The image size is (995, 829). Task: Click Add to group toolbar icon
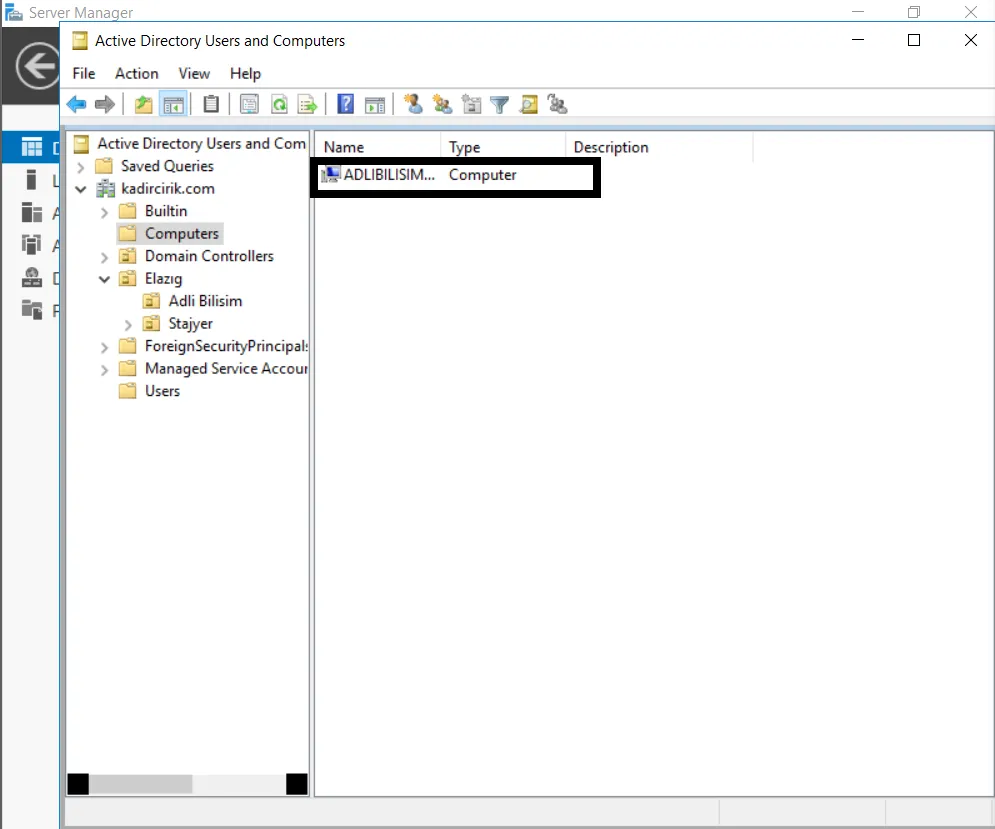click(x=557, y=103)
